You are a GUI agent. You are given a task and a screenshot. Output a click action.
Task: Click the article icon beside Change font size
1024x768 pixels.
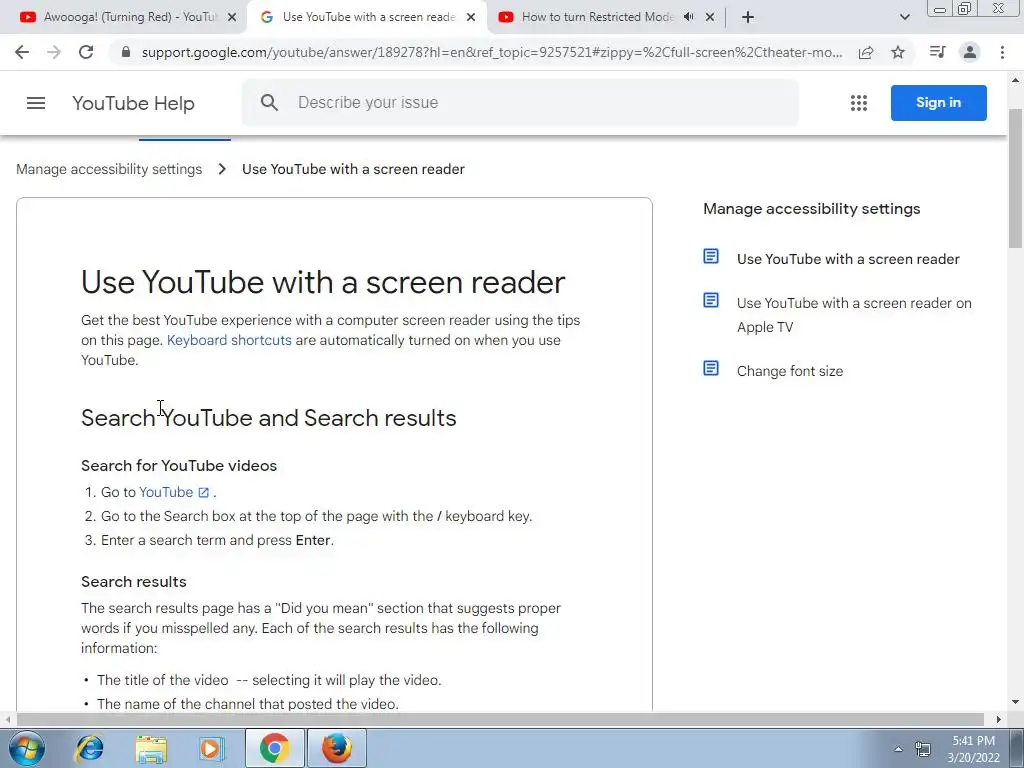point(711,368)
